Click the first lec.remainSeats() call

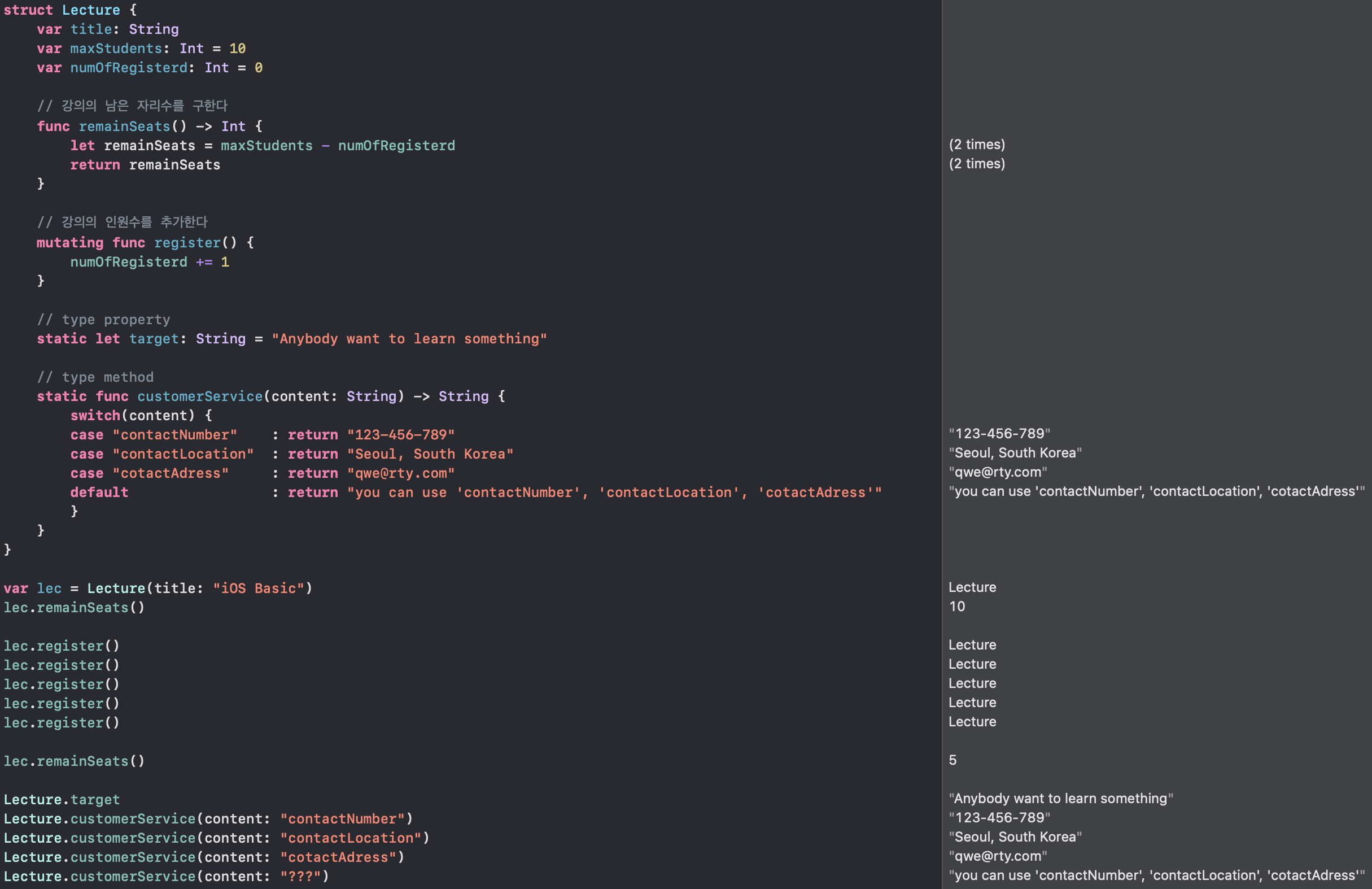coord(74,608)
